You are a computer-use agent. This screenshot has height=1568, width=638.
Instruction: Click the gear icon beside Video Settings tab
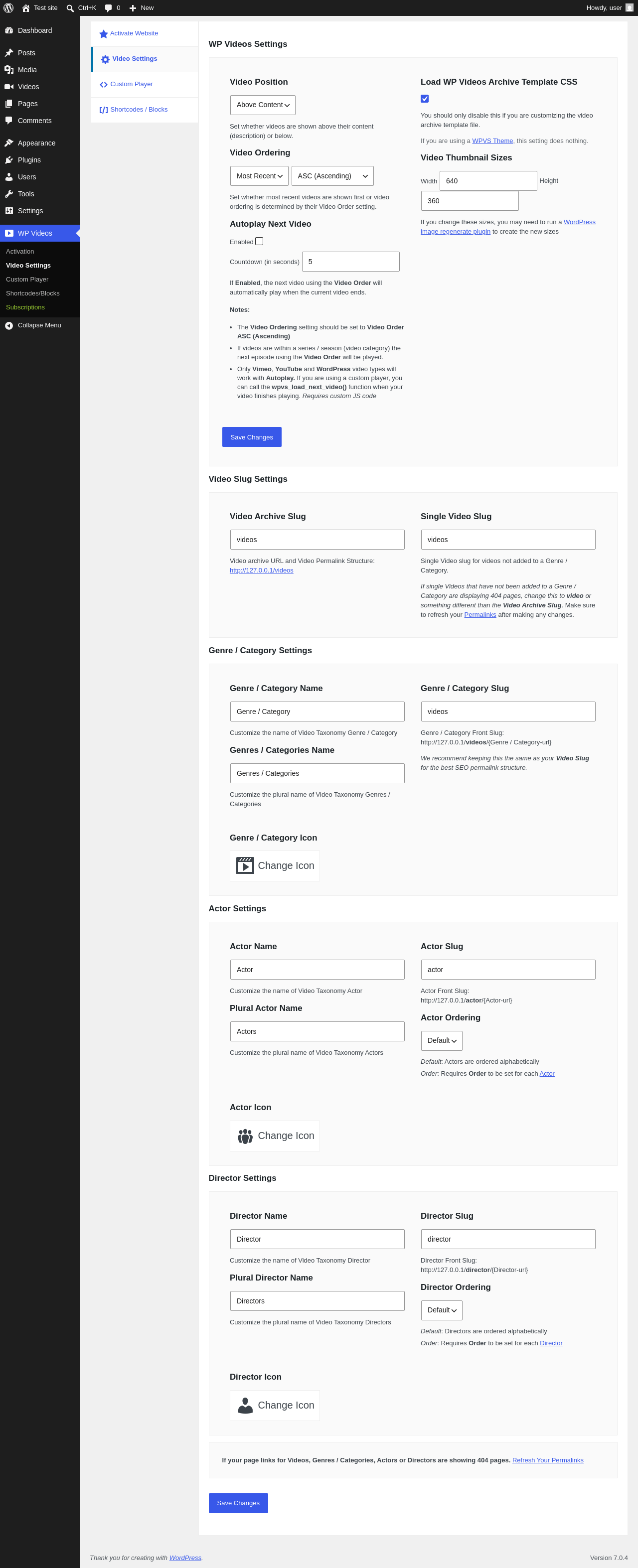[x=105, y=60]
